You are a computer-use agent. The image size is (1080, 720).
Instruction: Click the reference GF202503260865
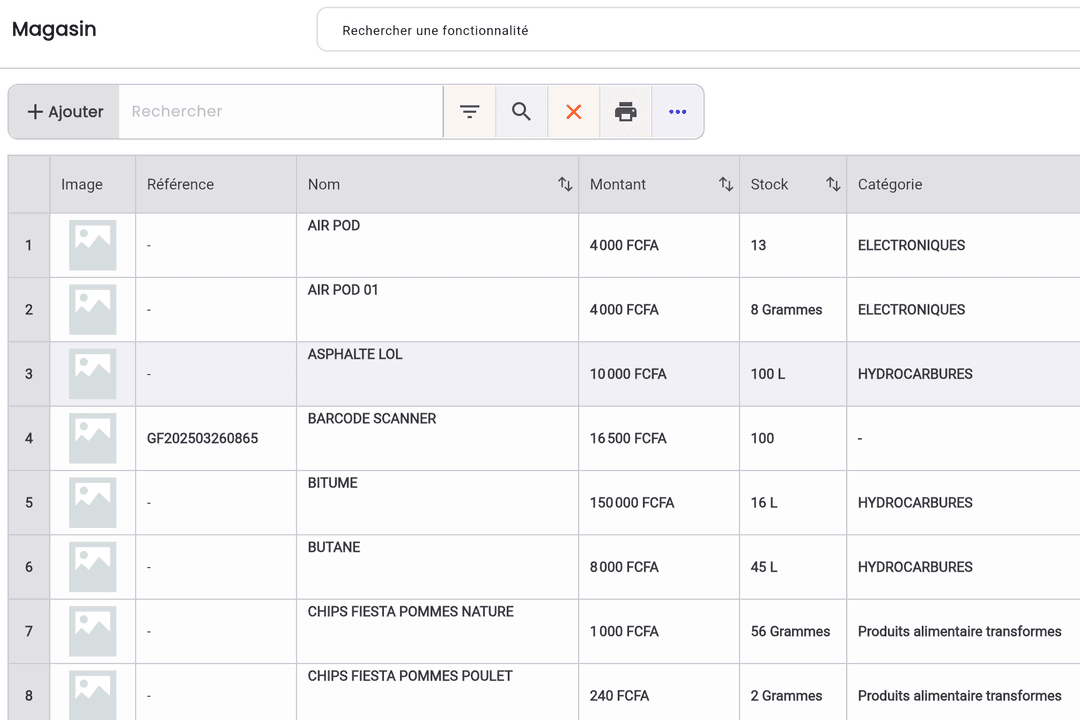click(202, 438)
